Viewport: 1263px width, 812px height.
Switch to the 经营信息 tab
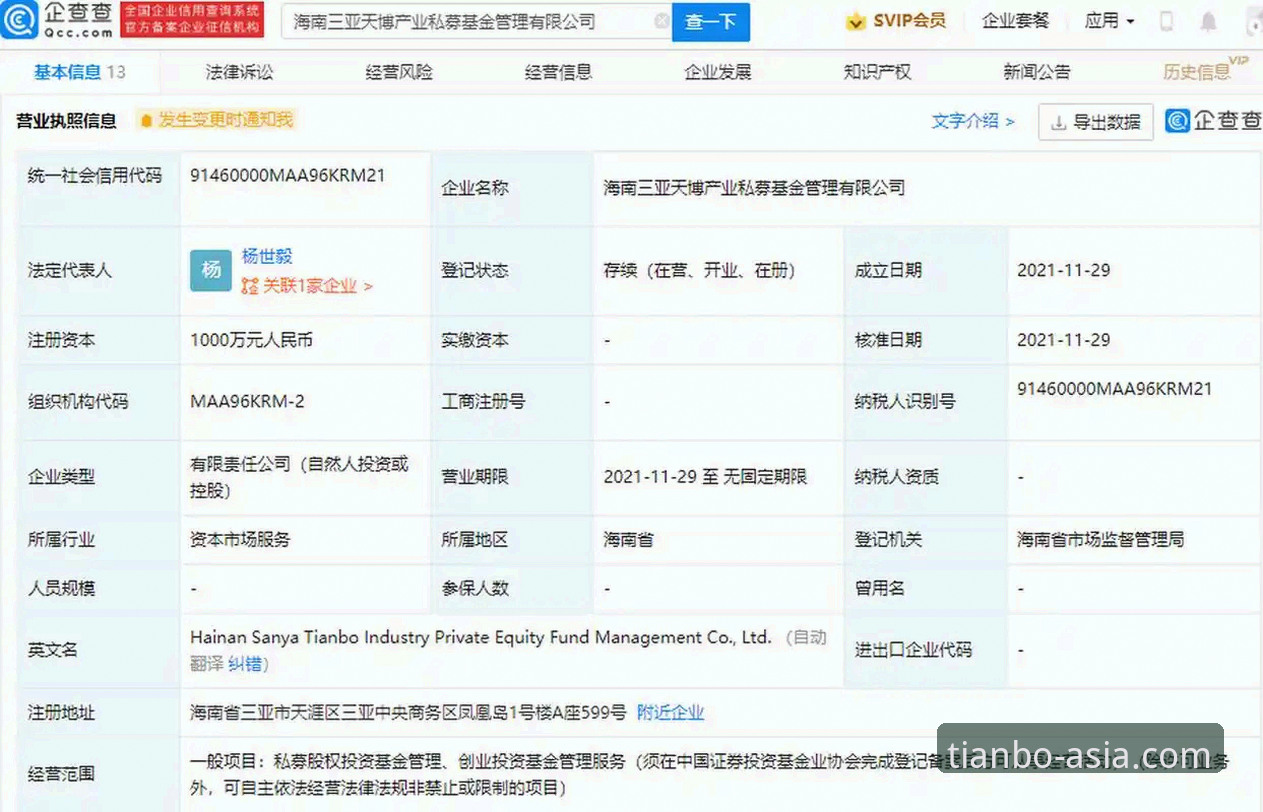tap(558, 72)
